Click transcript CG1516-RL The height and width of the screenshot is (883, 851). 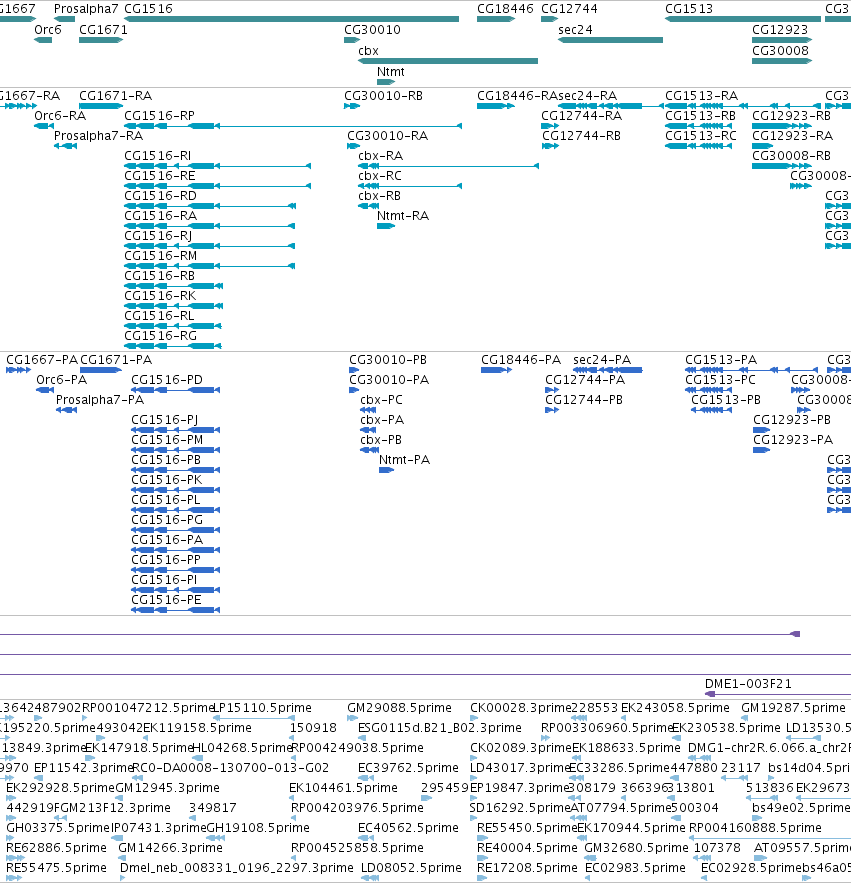click(x=173, y=326)
